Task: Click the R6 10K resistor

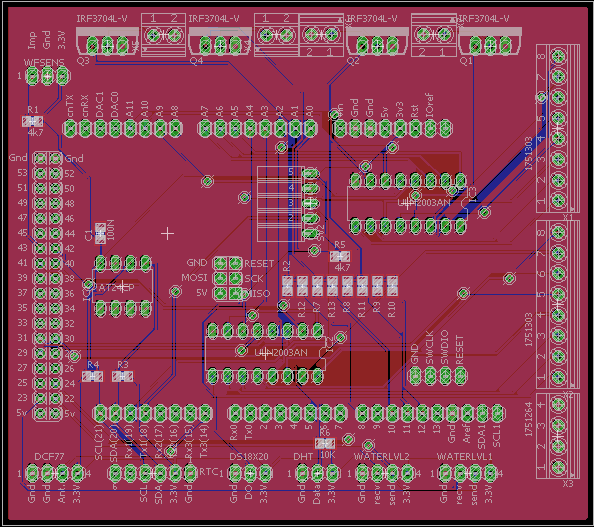Action: pos(325,443)
